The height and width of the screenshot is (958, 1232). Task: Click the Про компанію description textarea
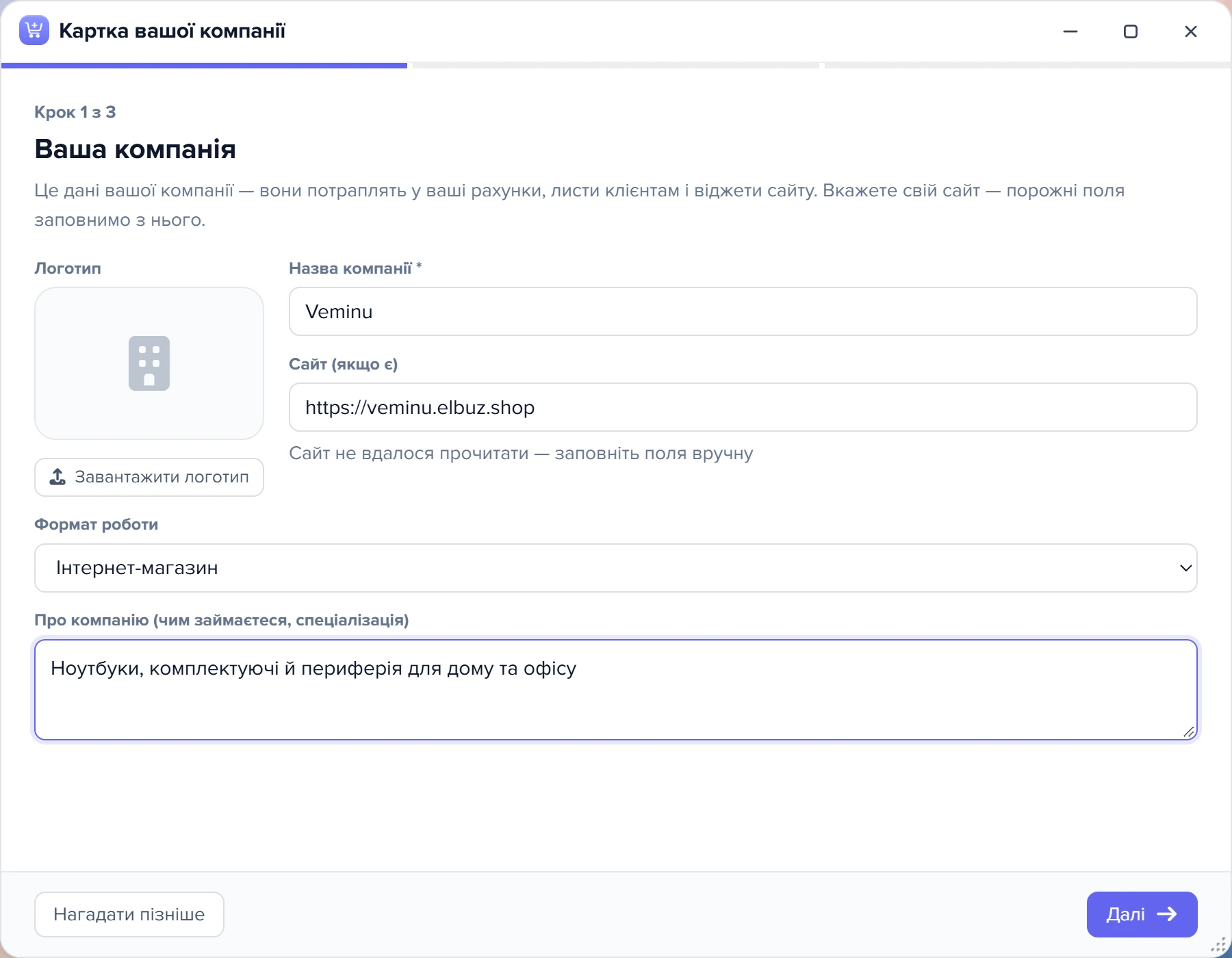tap(615, 690)
